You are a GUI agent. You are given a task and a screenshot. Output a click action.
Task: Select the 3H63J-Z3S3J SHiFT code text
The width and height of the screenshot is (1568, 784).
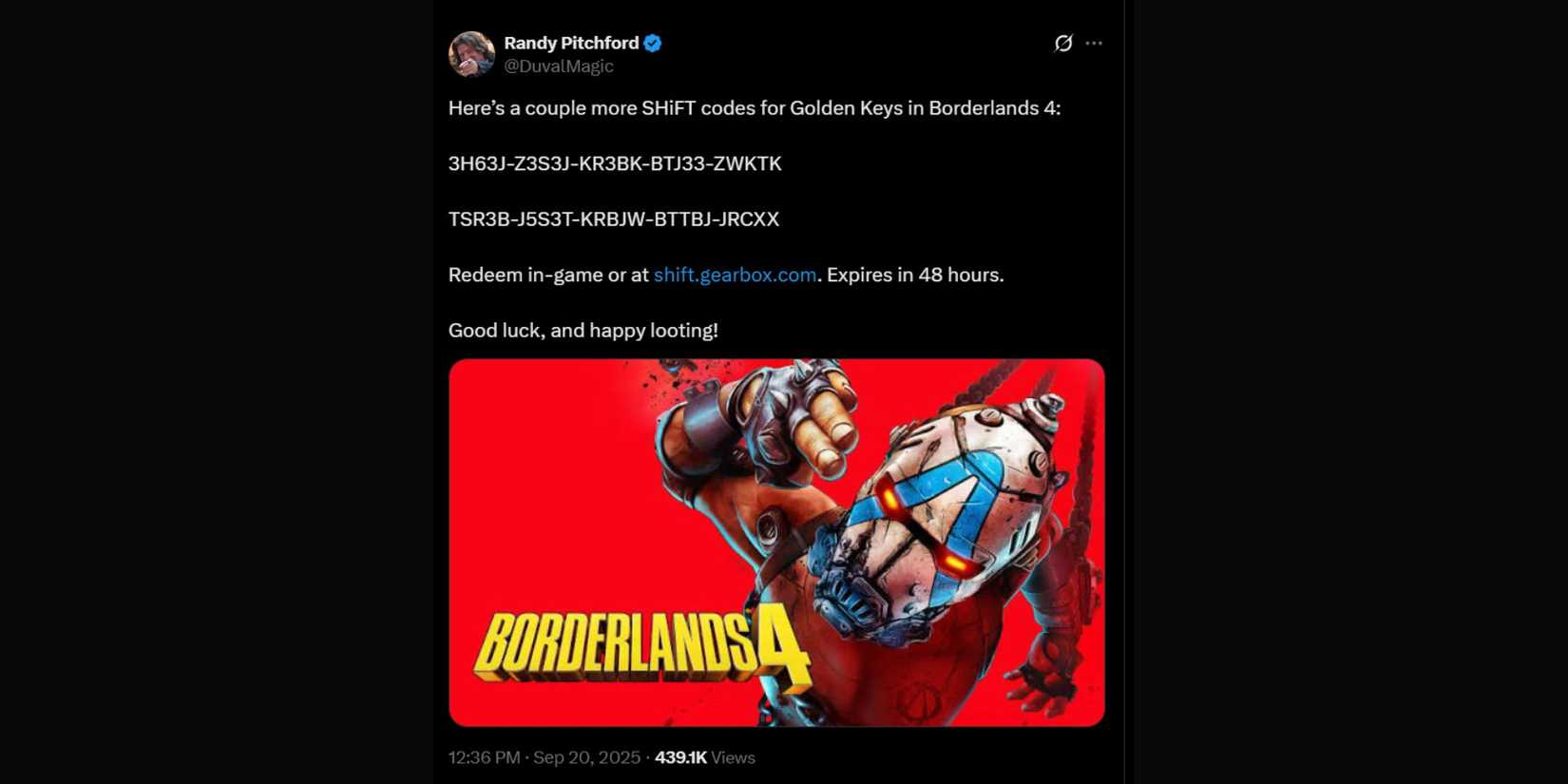click(x=615, y=163)
